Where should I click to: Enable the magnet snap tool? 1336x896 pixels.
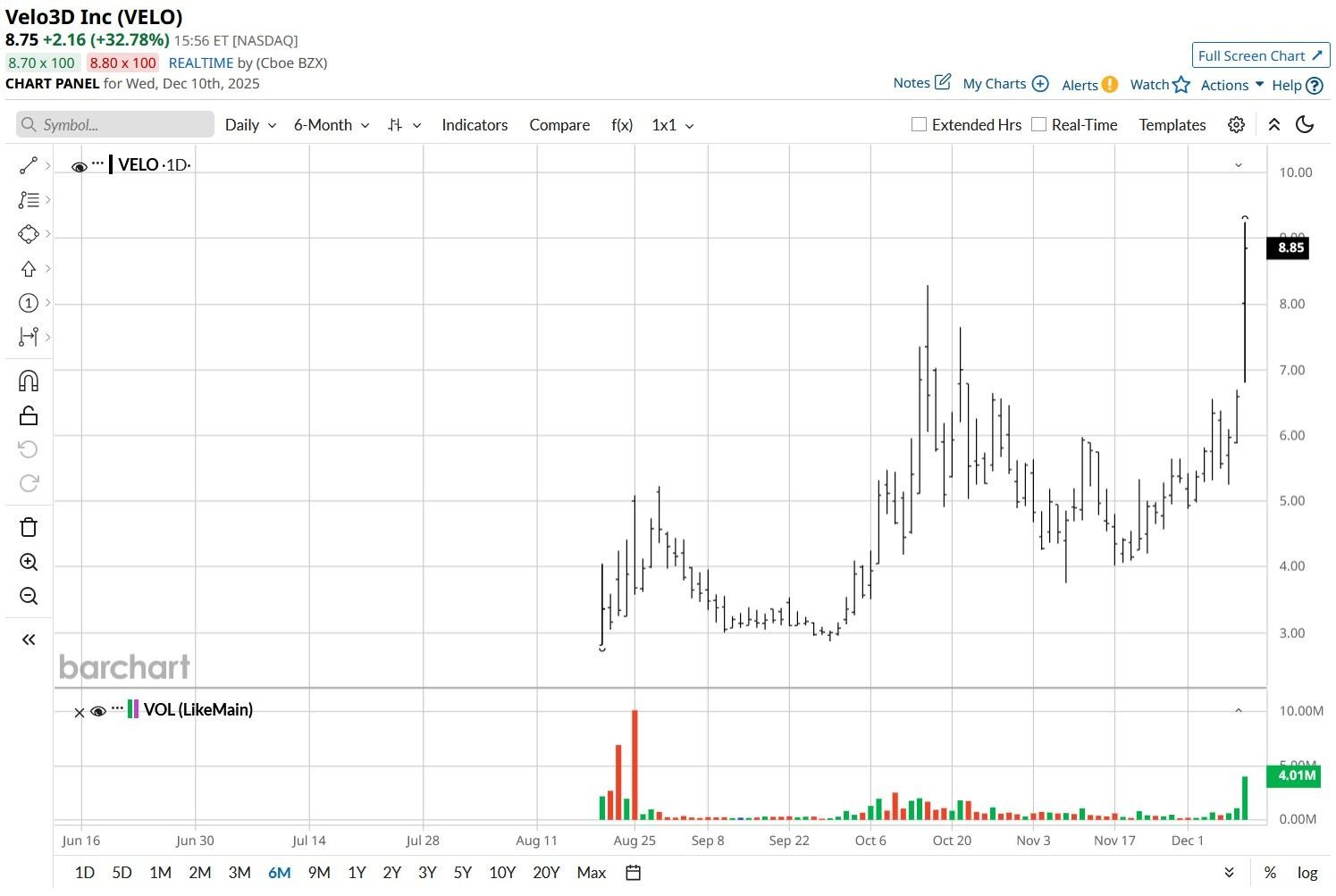click(28, 380)
